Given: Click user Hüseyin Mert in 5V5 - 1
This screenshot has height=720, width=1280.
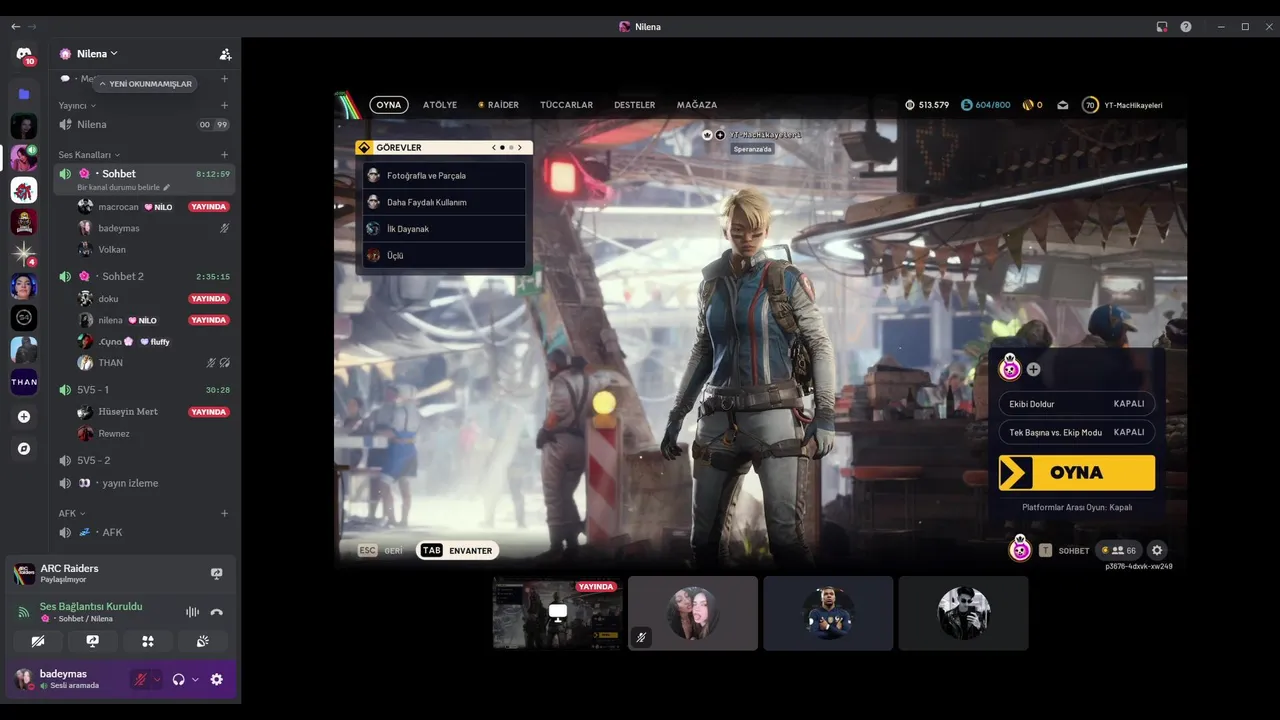Looking at the screenshot, I should (x=128, y=412).
